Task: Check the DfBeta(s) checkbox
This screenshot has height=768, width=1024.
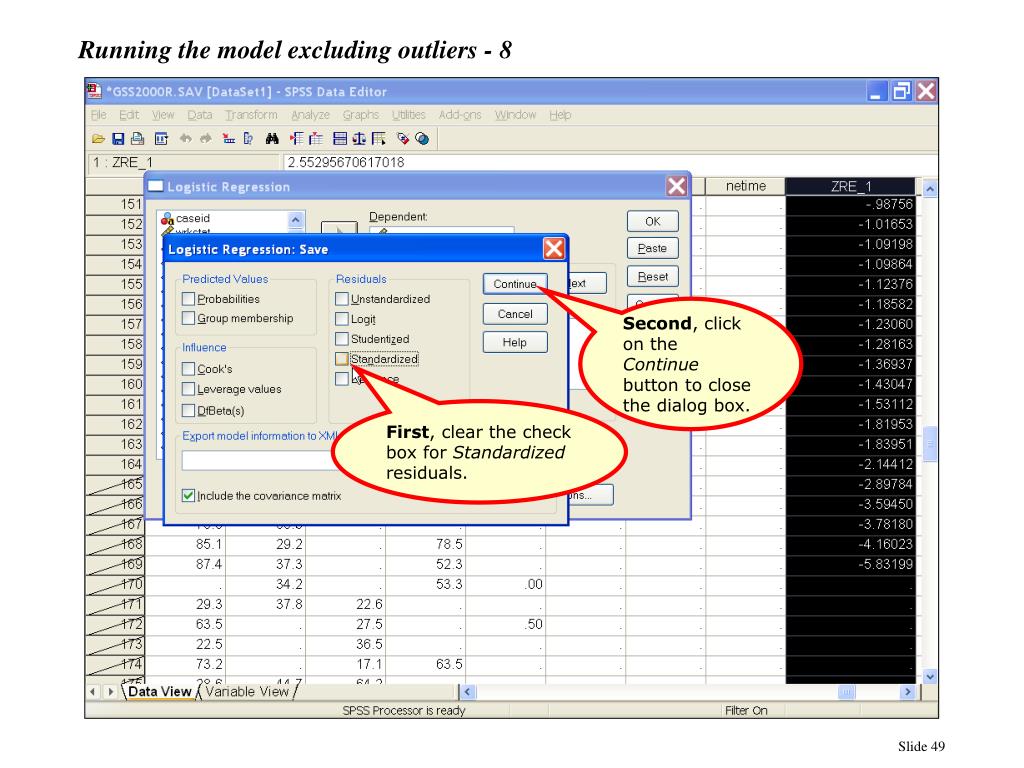Action: [188, 410]
